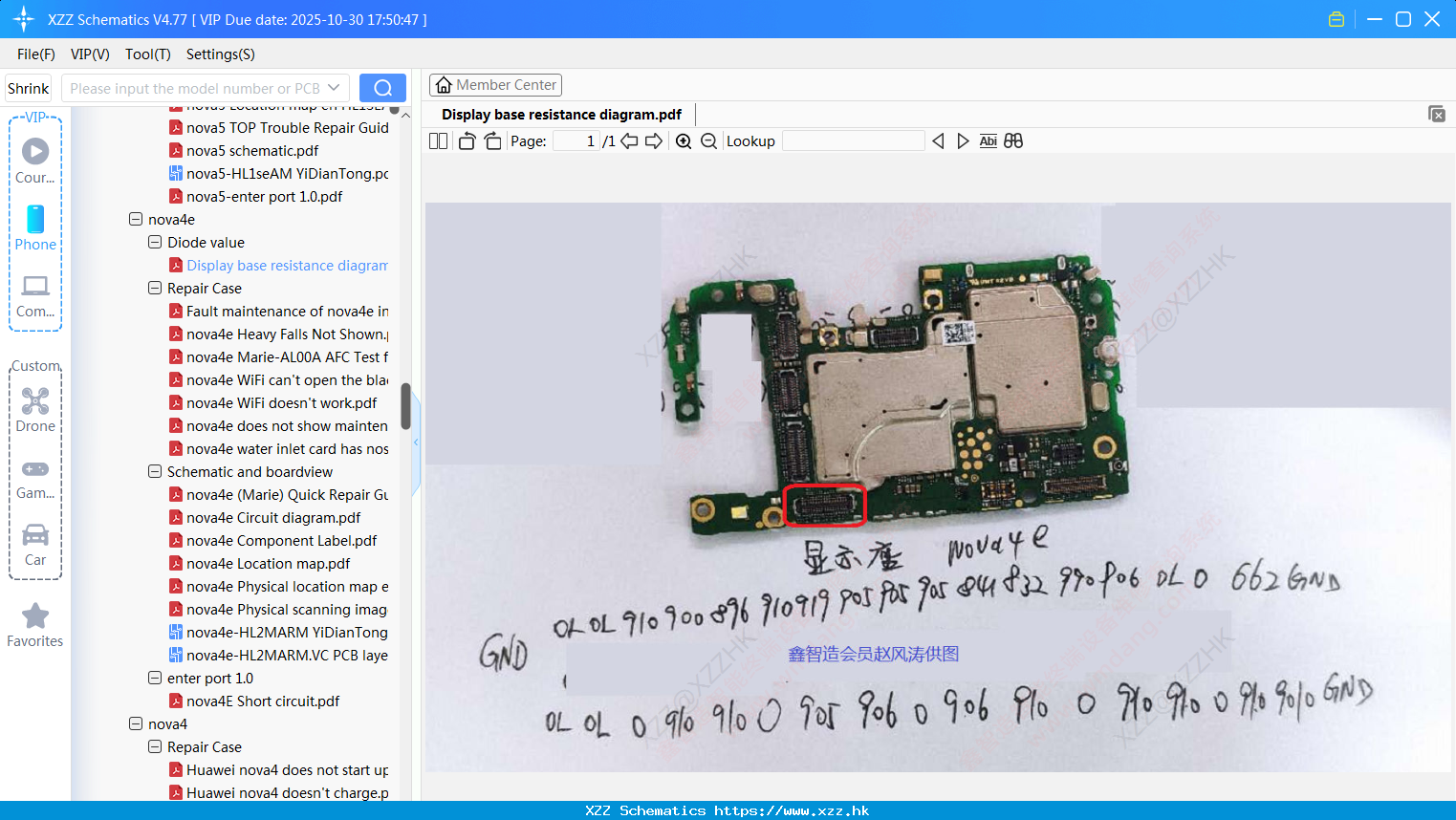
Task: Select the Phone category in the sidebar
Action: pos(35,227)
